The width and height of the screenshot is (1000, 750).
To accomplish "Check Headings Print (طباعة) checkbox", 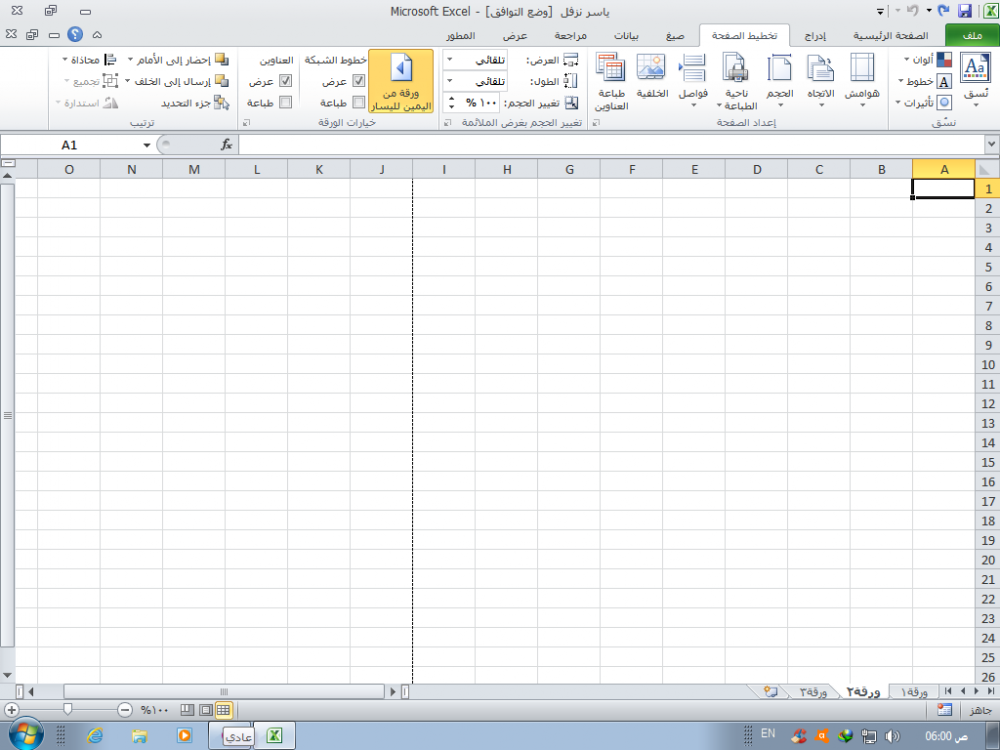I will (x=285, y=102).
